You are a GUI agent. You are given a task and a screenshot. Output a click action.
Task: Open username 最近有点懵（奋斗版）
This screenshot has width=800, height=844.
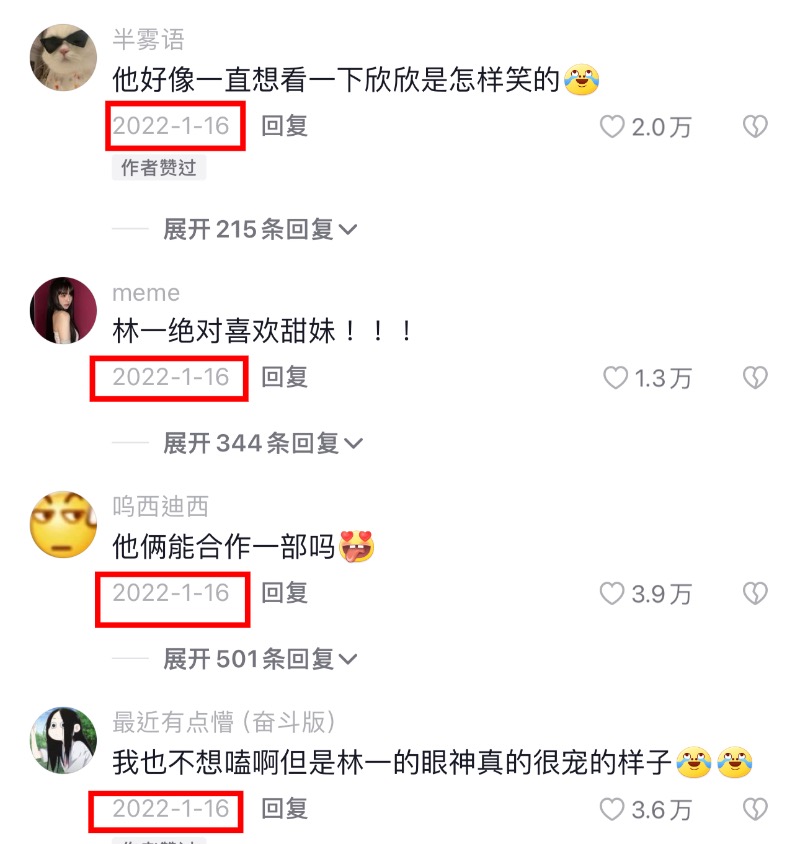224,722
